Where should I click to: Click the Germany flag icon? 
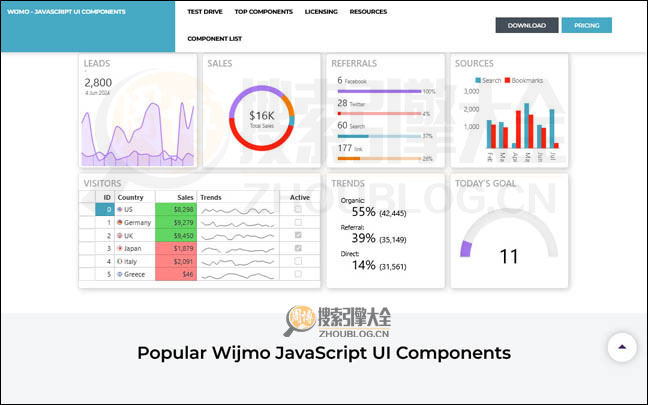point(120,222)
